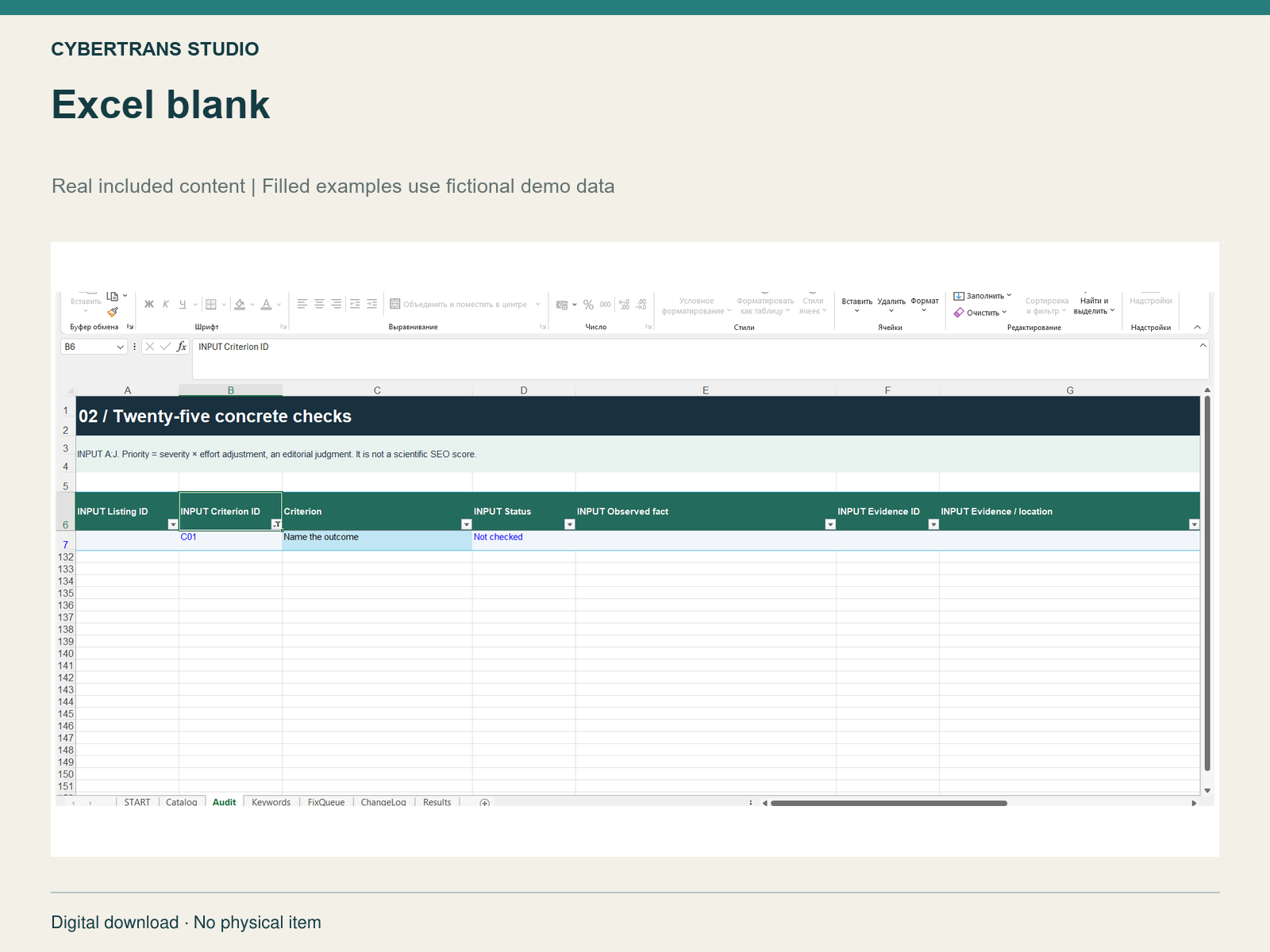
Task: Open filter dropdown on INPUT Observed fact
Action: point(830,524)
